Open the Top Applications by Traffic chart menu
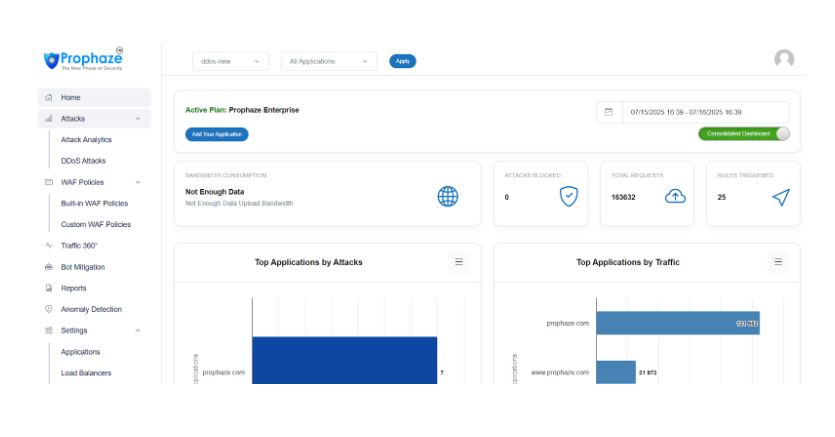Image resolution: width=835 pixels, height=437 pixels. pos(778,262)
